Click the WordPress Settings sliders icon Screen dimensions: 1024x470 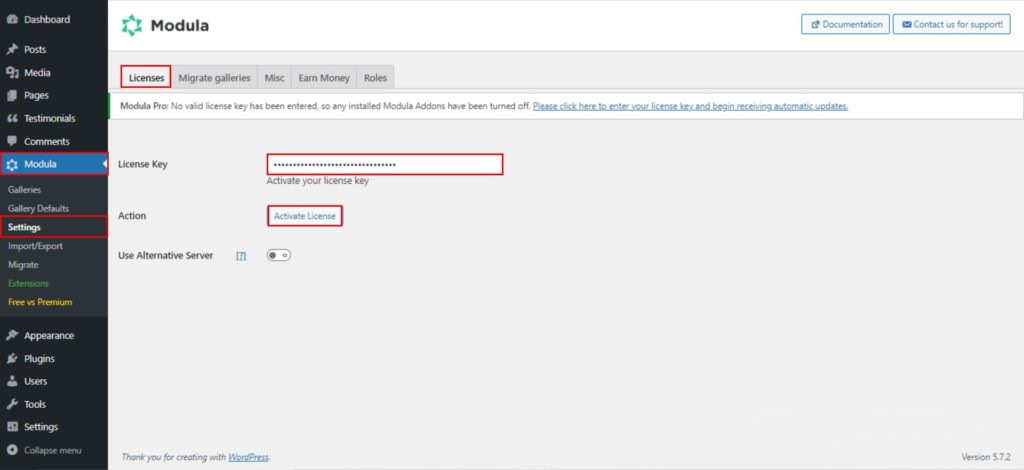pos(12,427)
